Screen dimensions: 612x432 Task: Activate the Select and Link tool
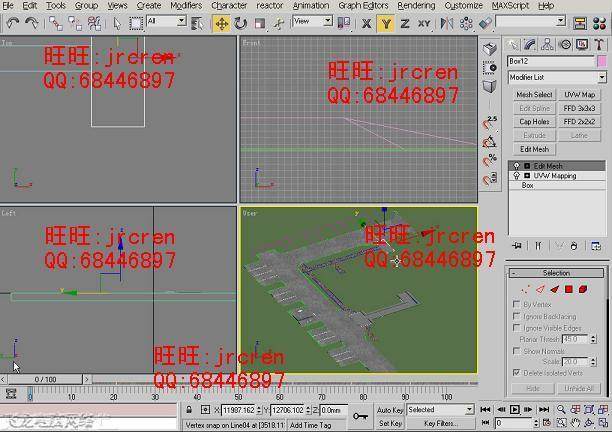pos(56,23)
